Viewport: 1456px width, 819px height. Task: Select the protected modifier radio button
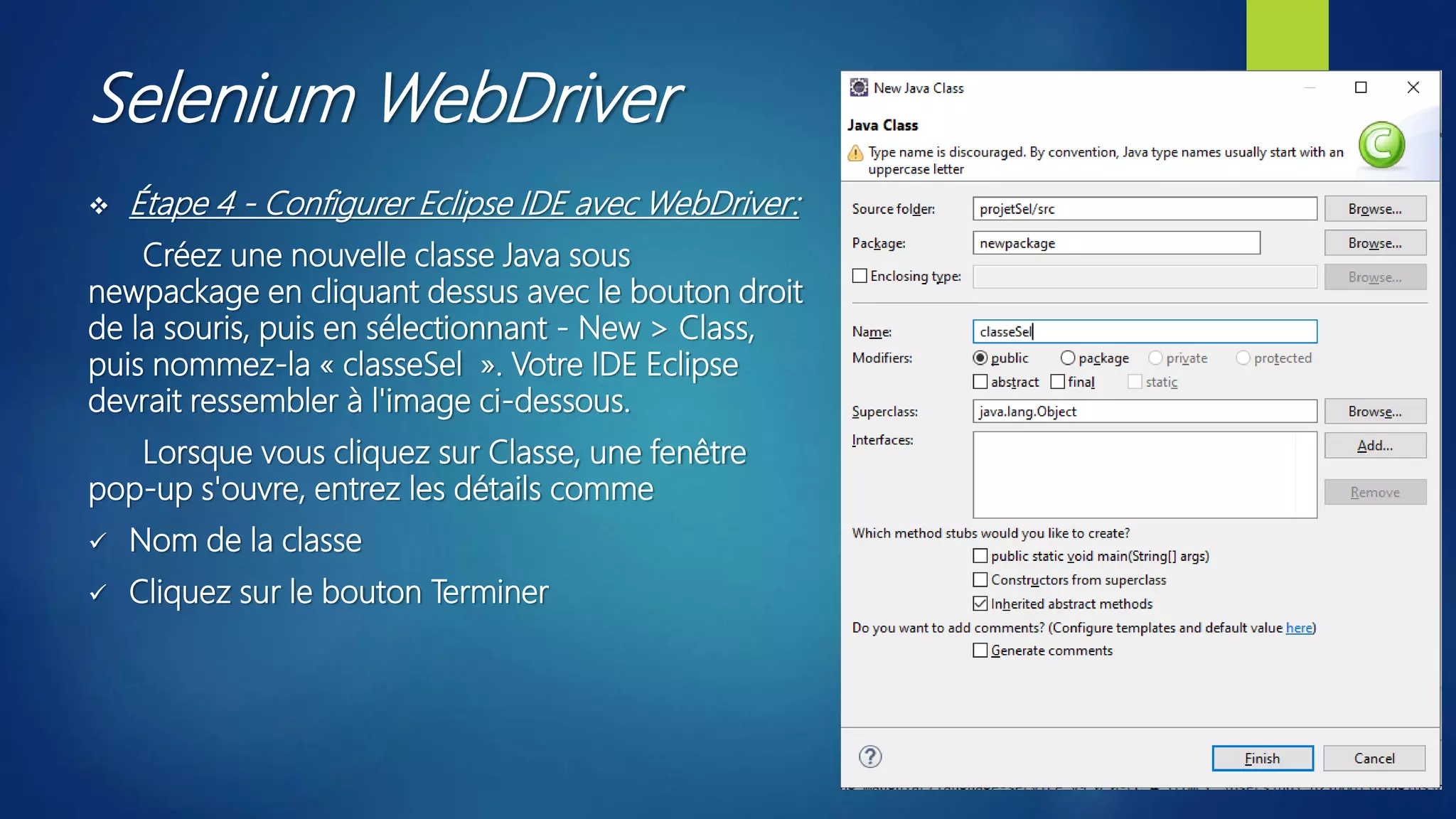coord(1243,358)
